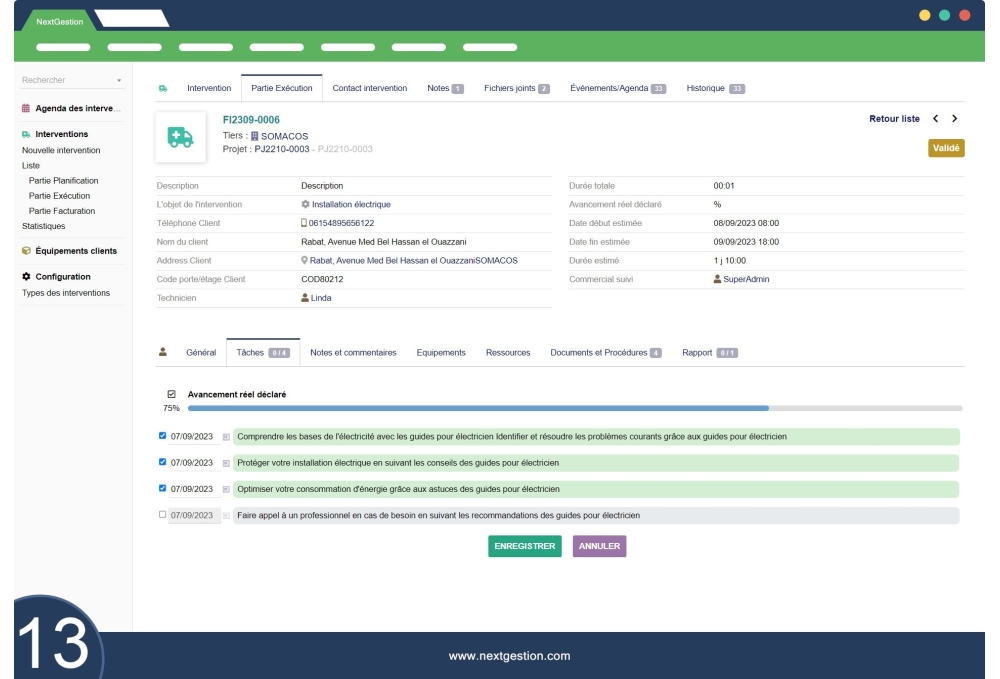Open Partie Facturation in sidebar tree

point(62,211)
